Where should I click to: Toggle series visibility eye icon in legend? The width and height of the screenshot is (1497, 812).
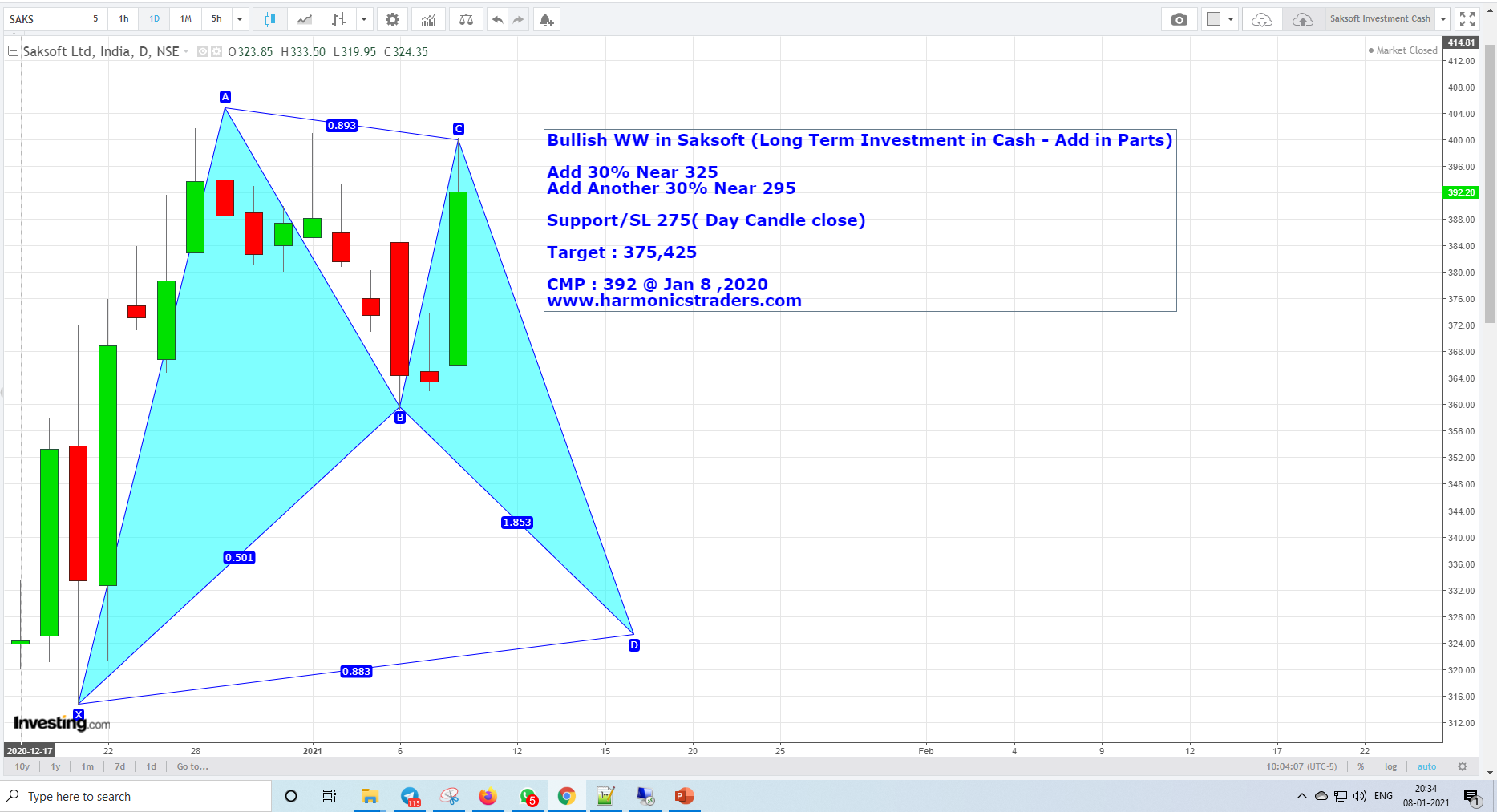(203, 51)
